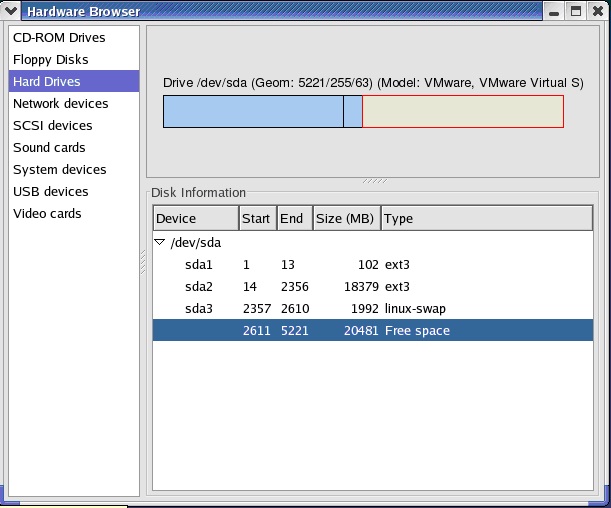The image size is (611, 508).
Task: Show SCSI devices list
Action: coord(52,126)
